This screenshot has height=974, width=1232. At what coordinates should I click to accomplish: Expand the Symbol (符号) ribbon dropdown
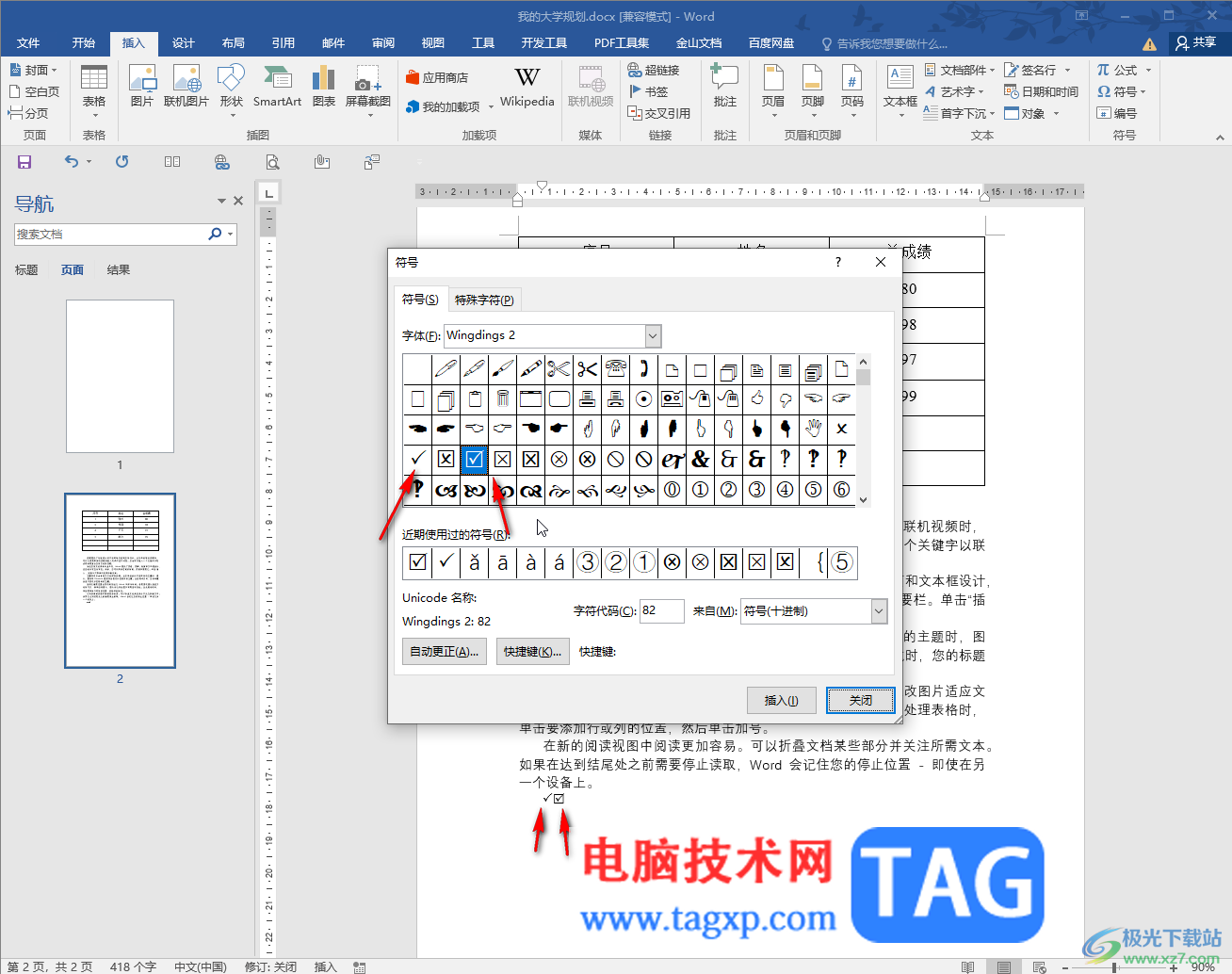(1143, 91)
